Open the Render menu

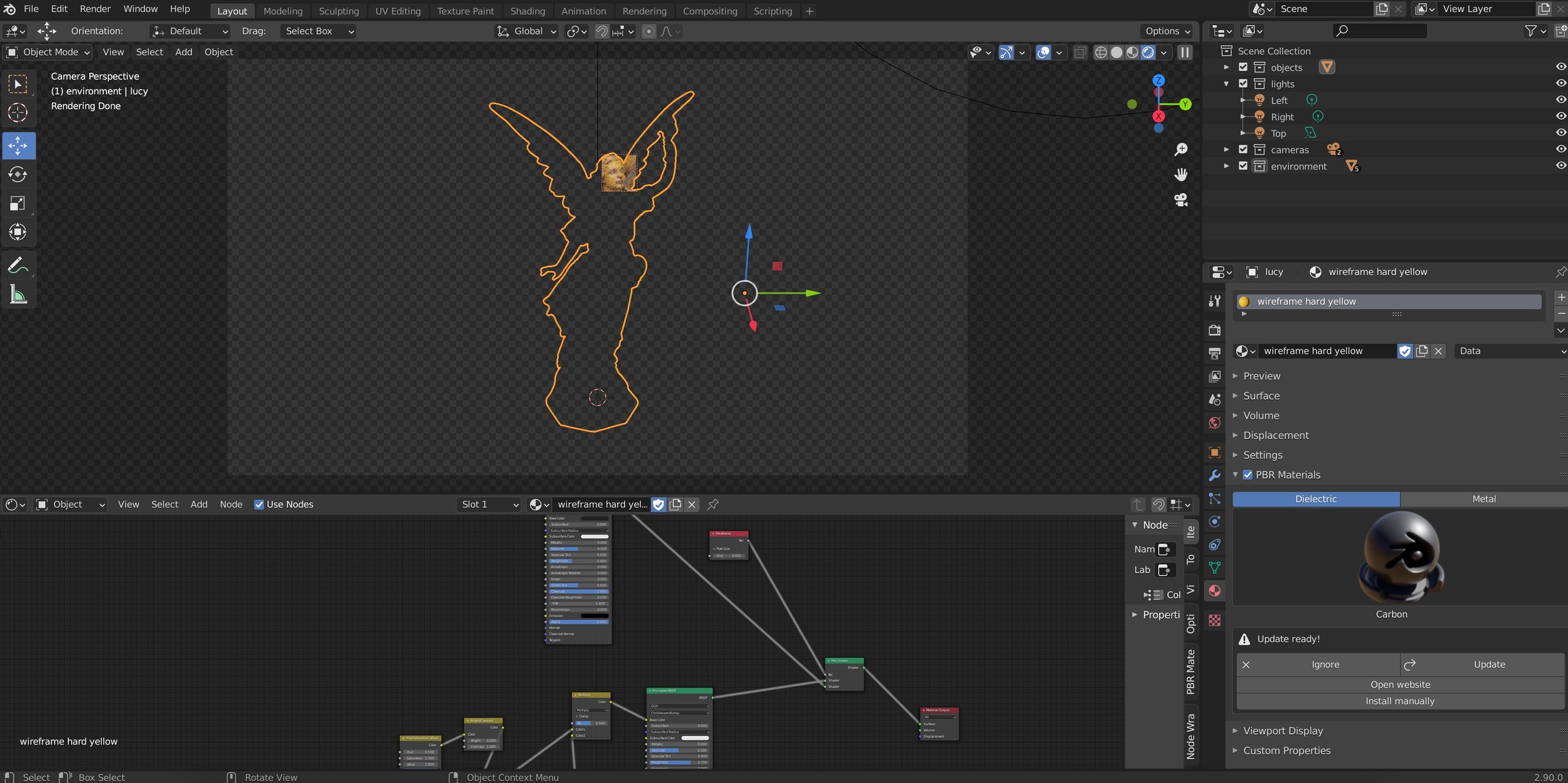pos(95,9)
